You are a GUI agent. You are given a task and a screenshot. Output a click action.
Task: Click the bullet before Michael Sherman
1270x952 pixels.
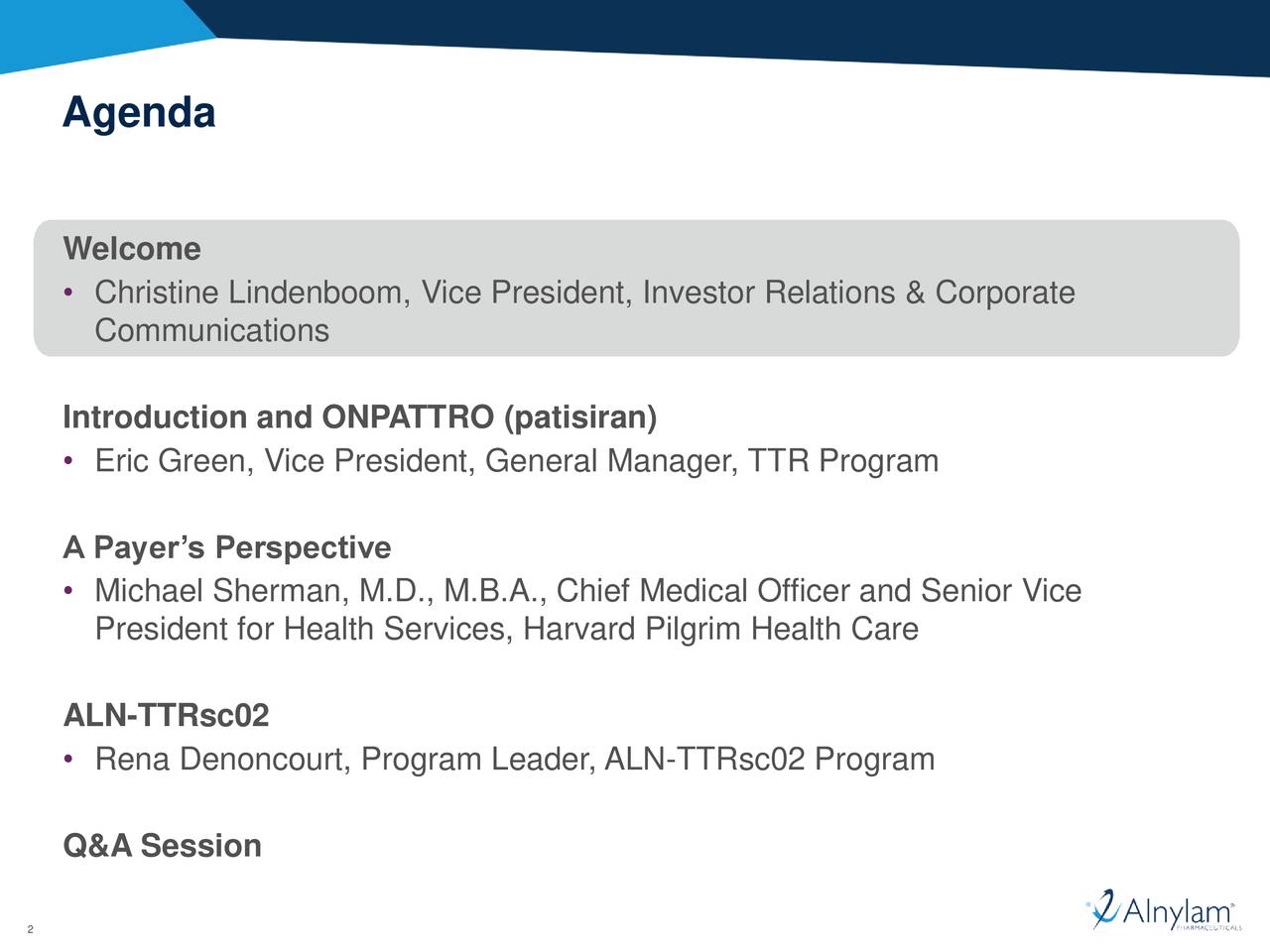click(x=66, y=592)
